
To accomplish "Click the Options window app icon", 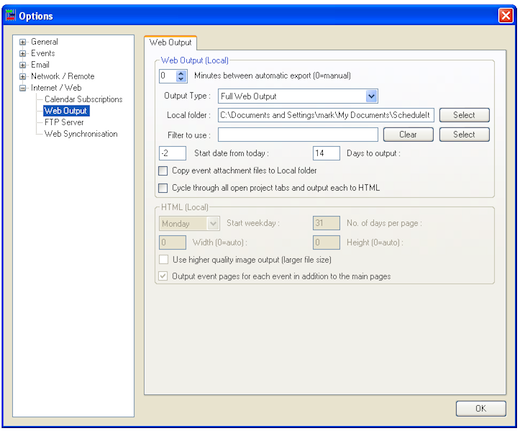I will (x=10, y=15).
